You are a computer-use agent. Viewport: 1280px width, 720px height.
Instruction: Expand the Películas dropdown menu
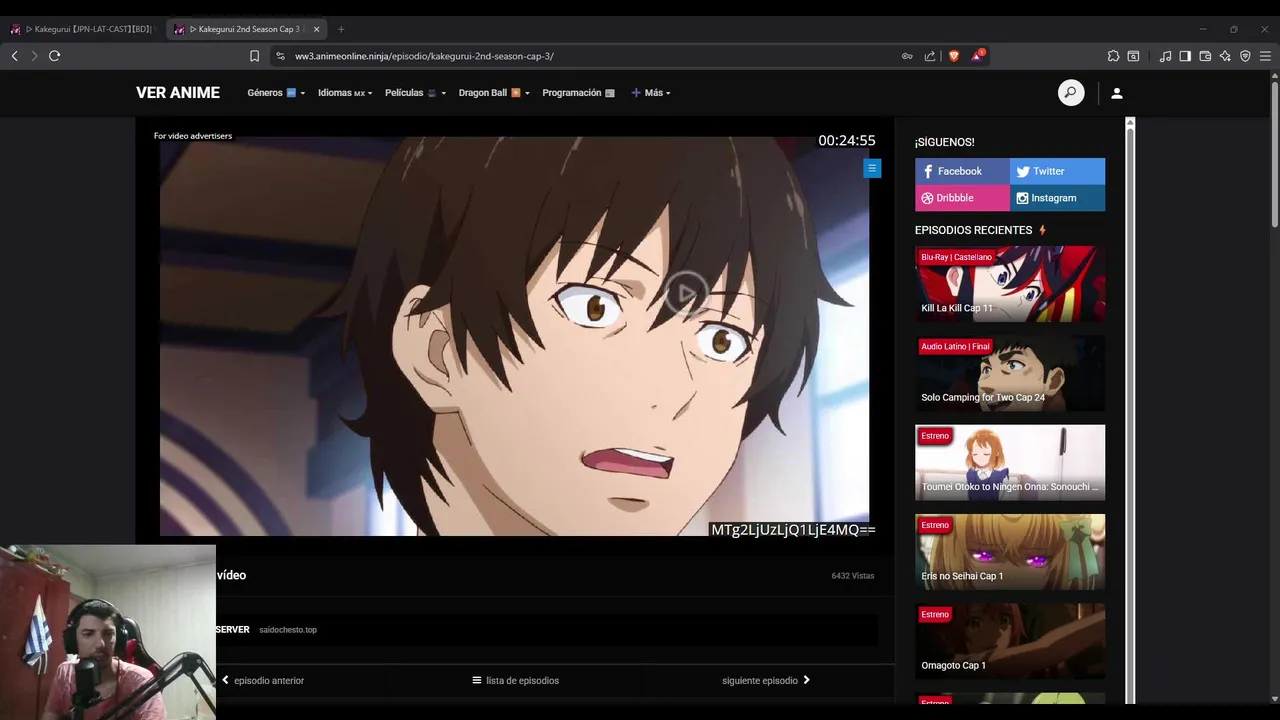pyautogui.click(x=415, y=93)
